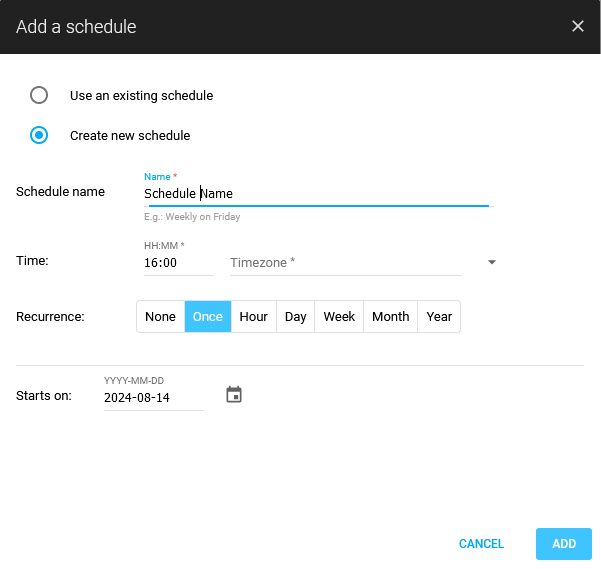
Task: Choose the Once recurrence option
Action: click(208, 316)
